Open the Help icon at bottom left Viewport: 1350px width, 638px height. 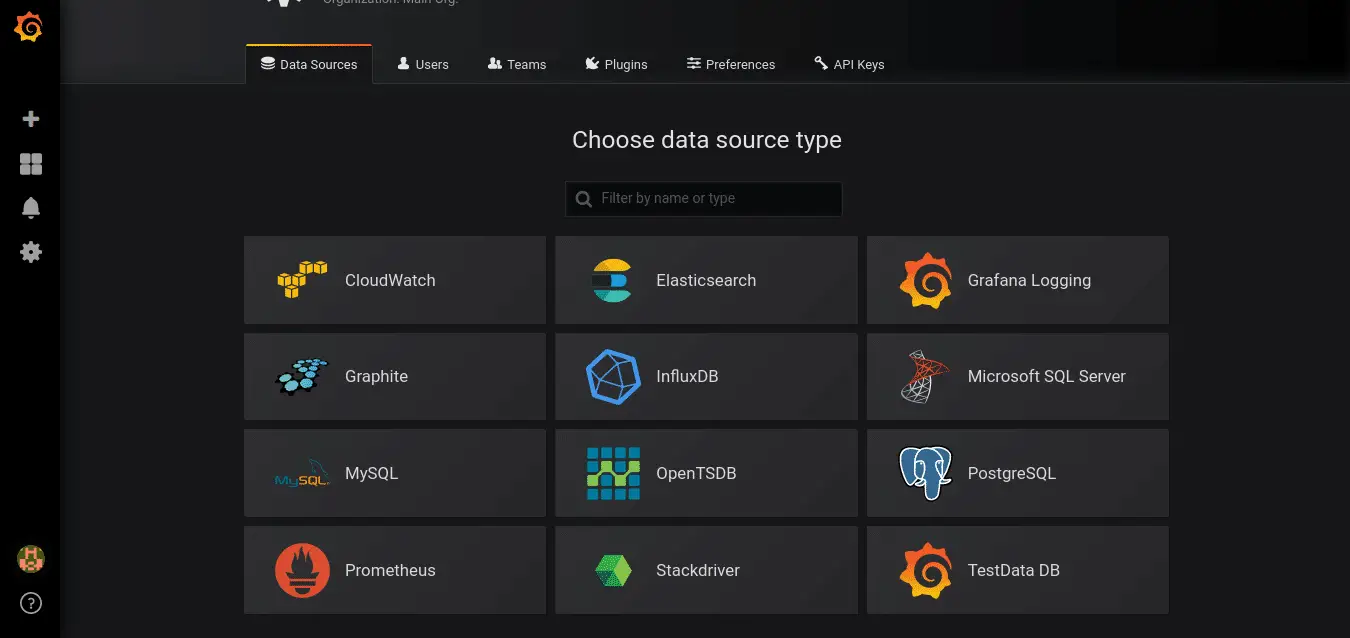pyautogui.click(x=30, y=603)
